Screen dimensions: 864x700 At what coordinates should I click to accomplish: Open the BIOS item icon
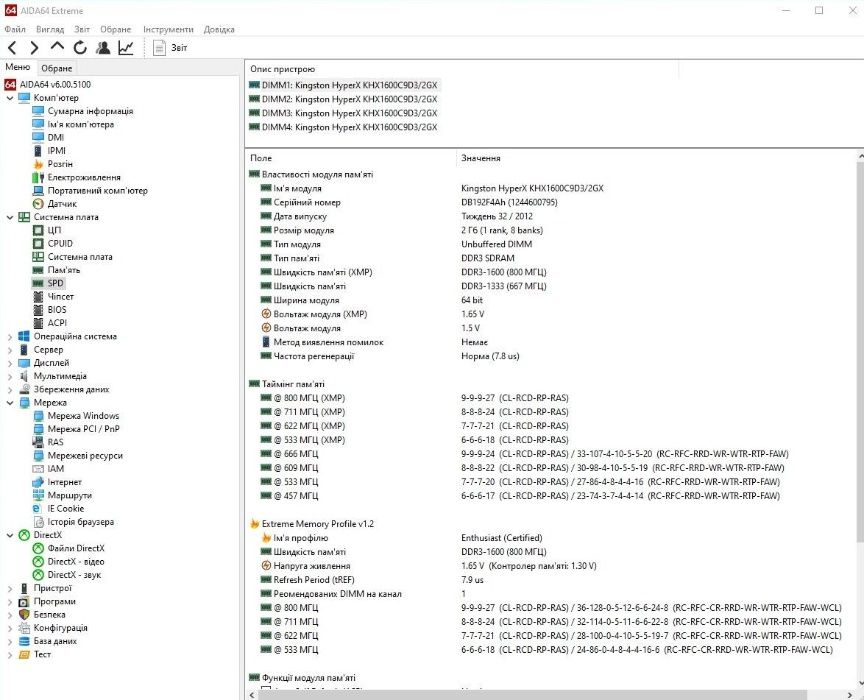(38, 310)
